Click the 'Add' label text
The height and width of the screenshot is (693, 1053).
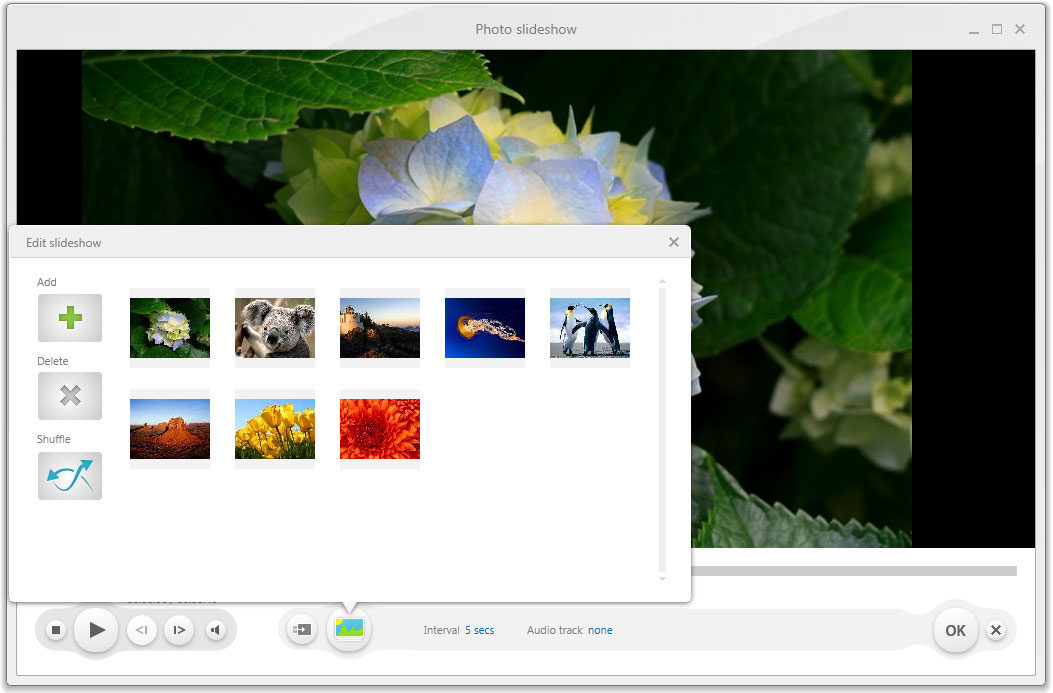coord(46,282)
